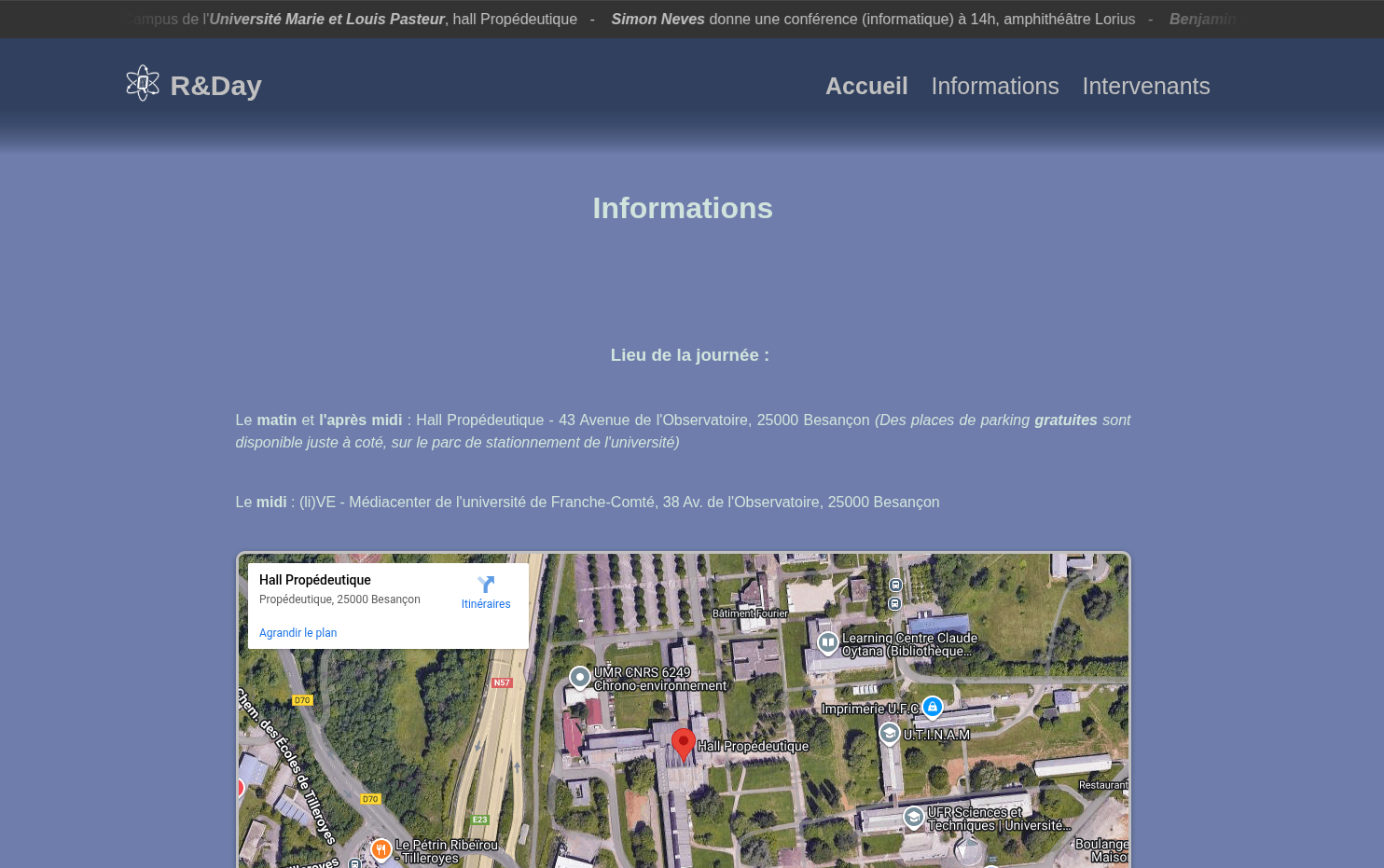Click the bus stop icon near Bâtiment Fourier
Image resolution: width=1384 pixels, height=868 pixels.
point(895,586)
